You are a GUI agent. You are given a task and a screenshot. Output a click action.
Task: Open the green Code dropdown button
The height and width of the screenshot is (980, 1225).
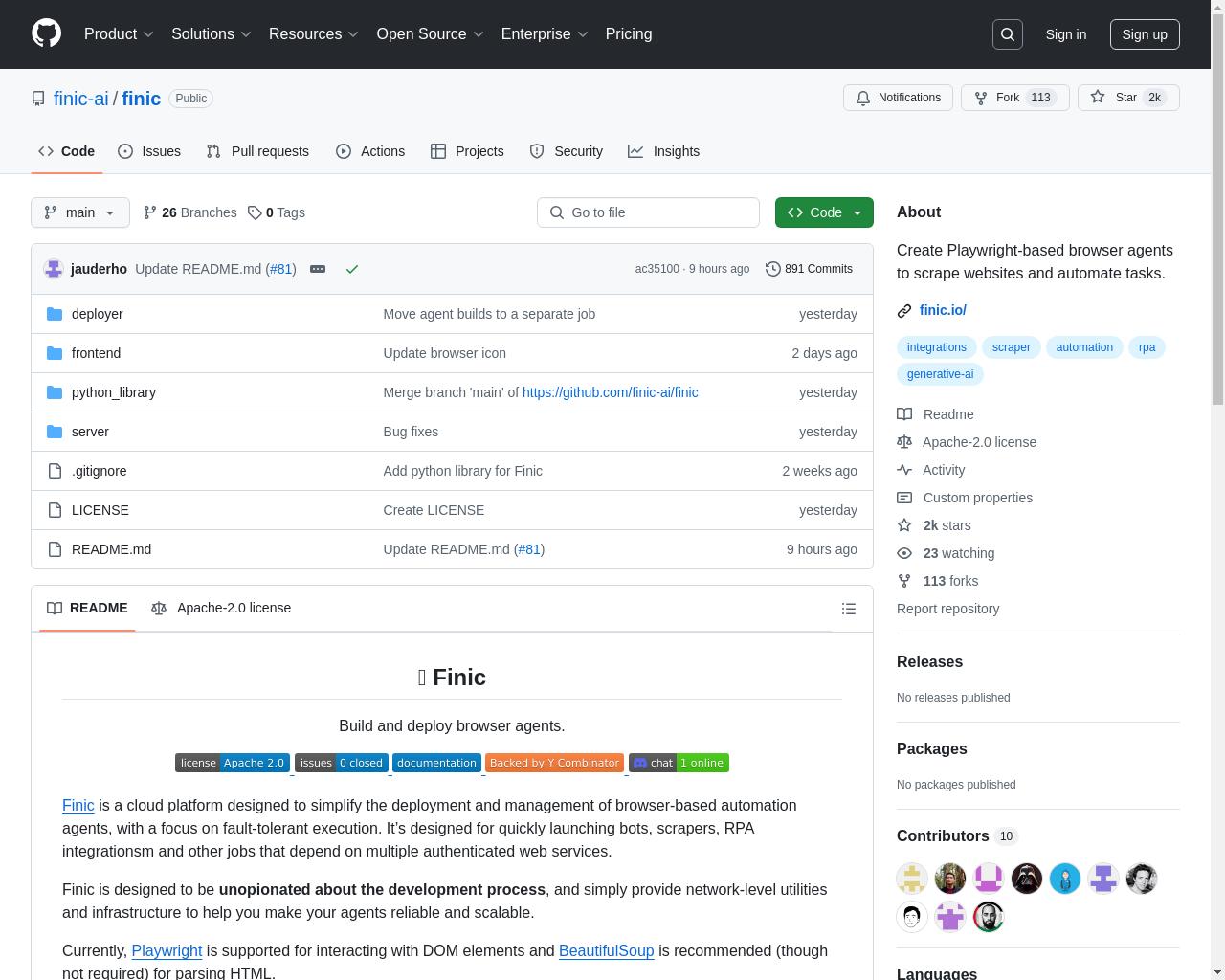[824, 212]
